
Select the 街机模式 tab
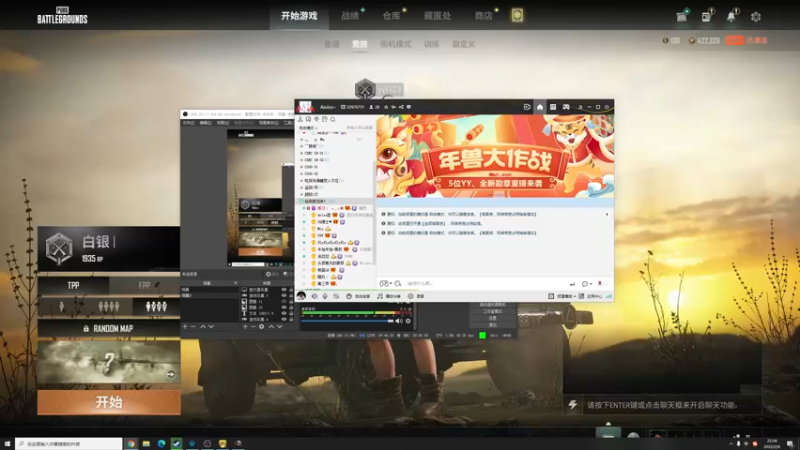(x=395, y=44)
